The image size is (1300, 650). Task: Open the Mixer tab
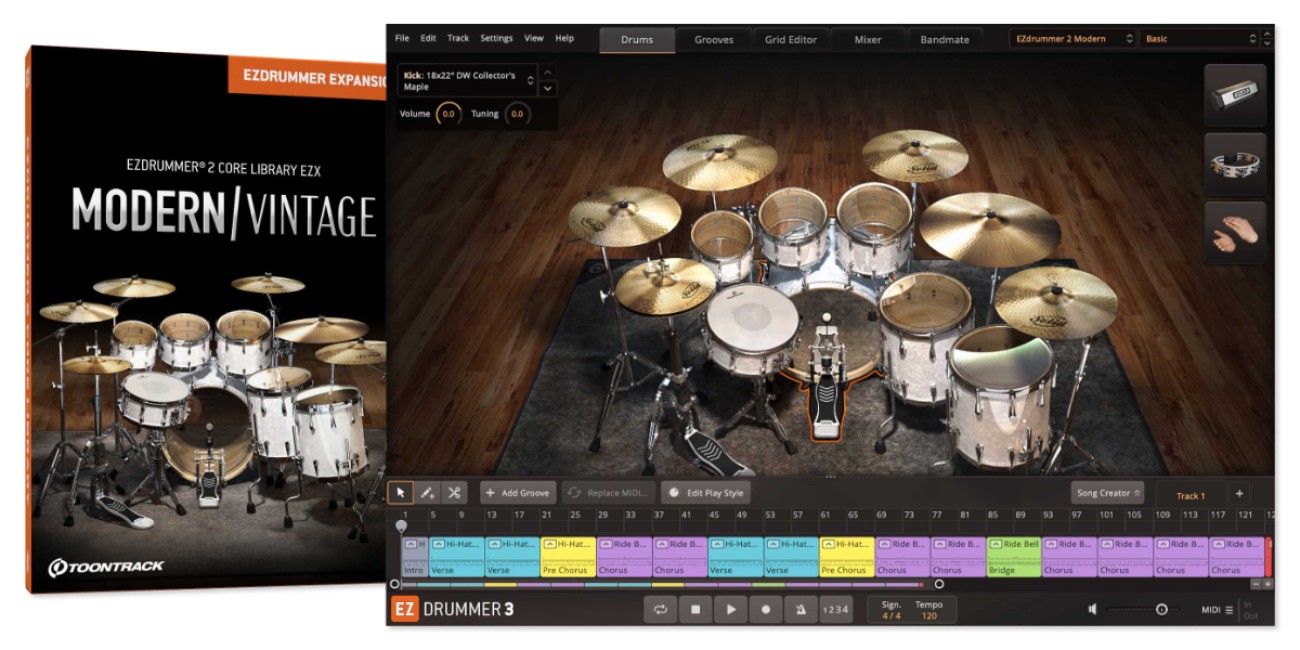tap(868, 40)
